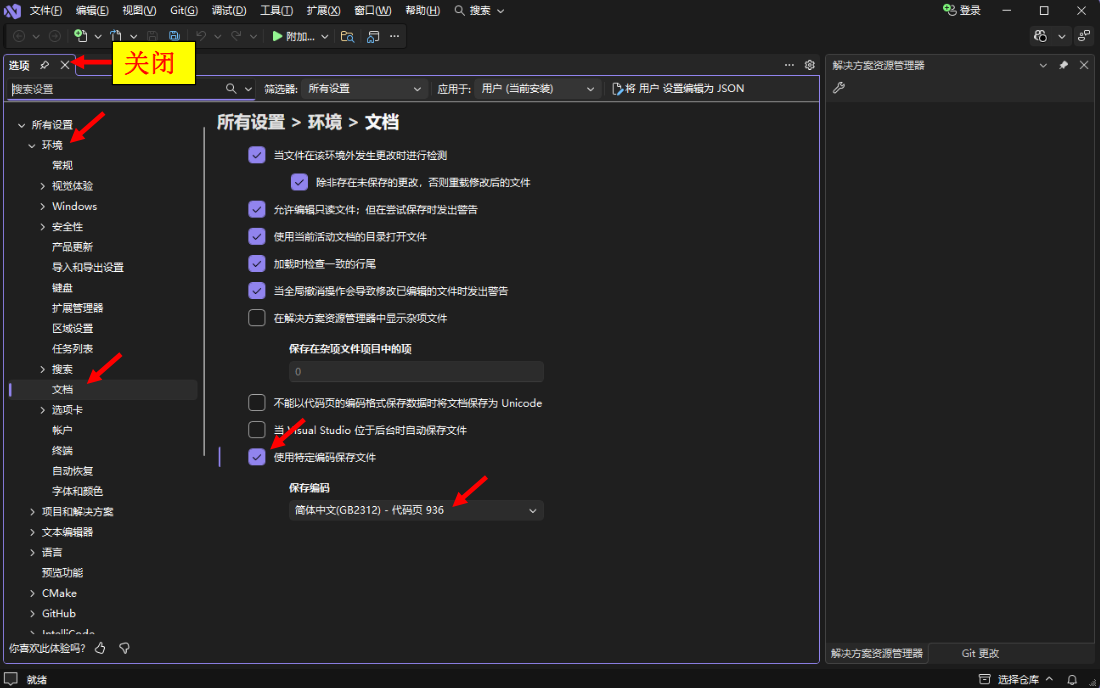This screenshot has width=1100, height=688.
Task: Open the Git menu in the menu bar
Action: [183, 10]
